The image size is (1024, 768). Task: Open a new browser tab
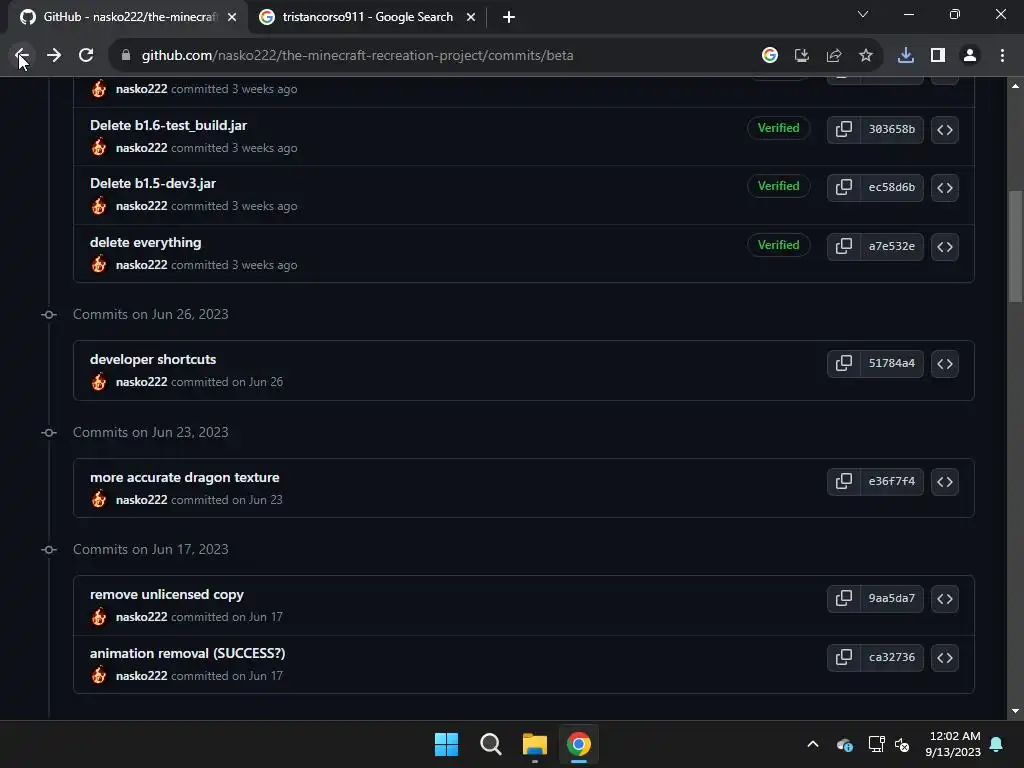509,17
